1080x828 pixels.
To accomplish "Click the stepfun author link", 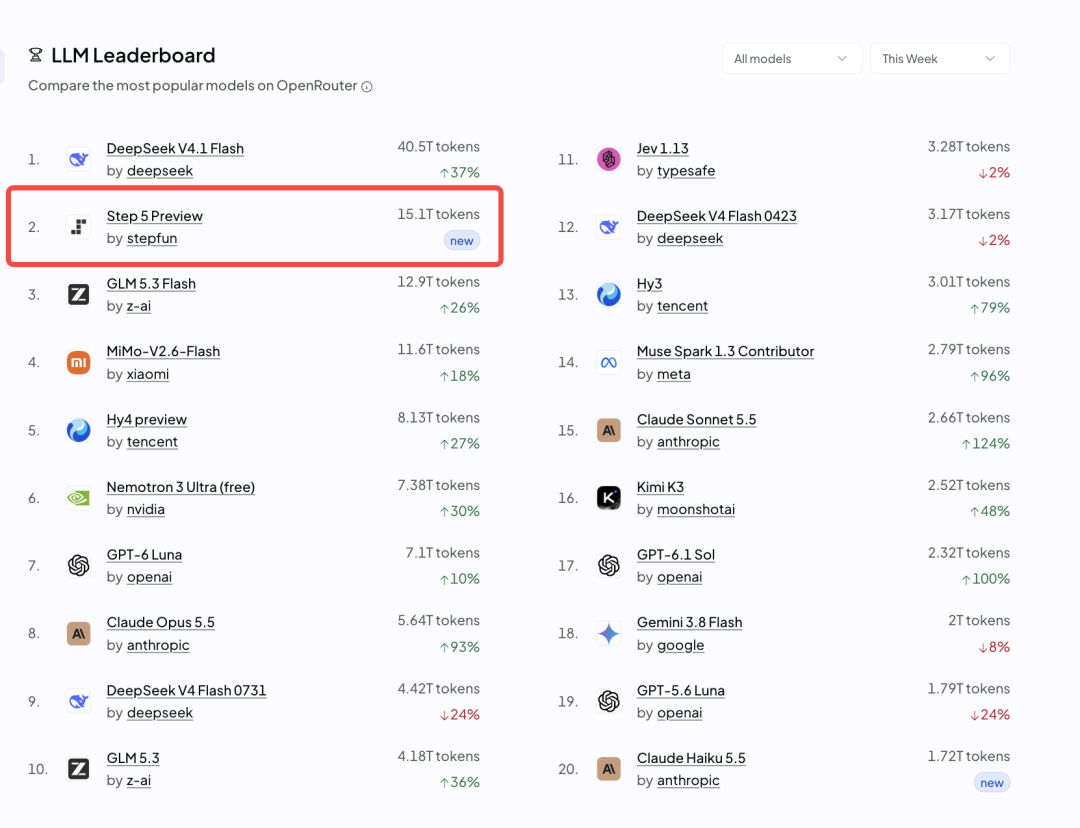I will click(x=152, y=238).
